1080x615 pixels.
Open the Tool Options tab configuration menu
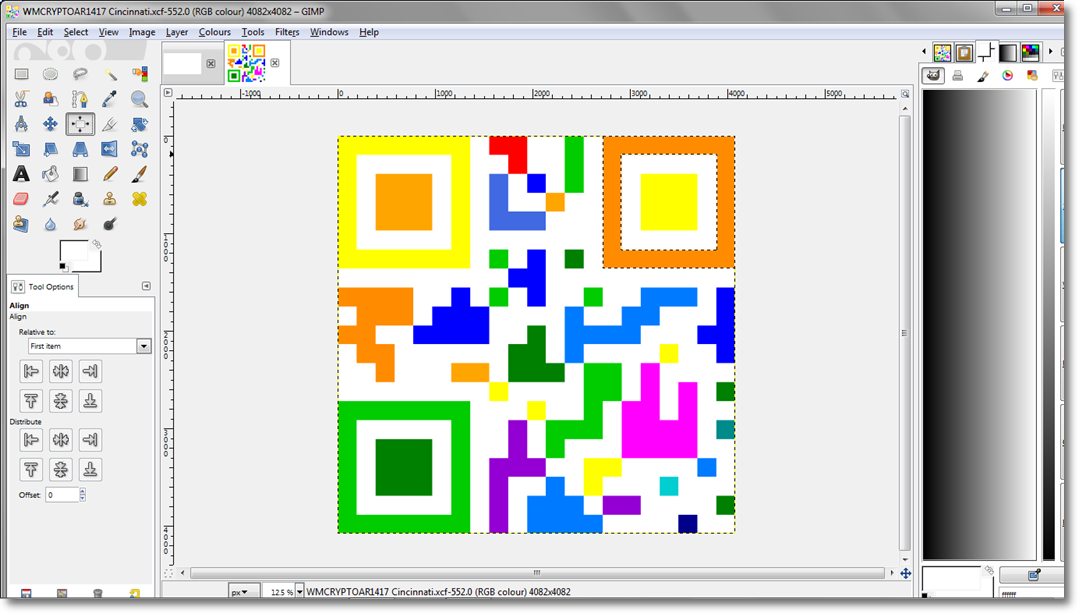[x=146, y=286]
